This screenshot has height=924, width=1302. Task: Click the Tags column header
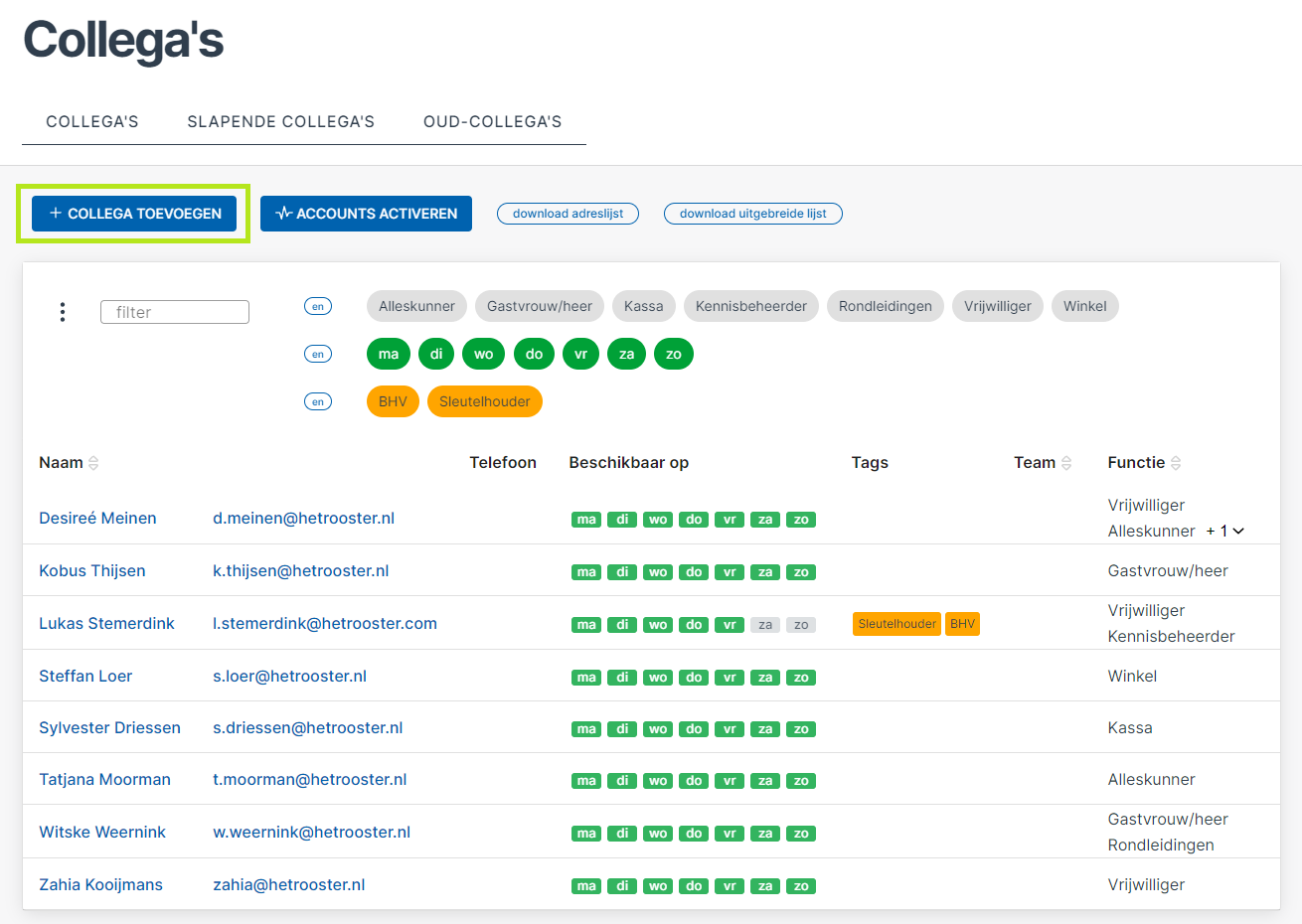point(870,463)
